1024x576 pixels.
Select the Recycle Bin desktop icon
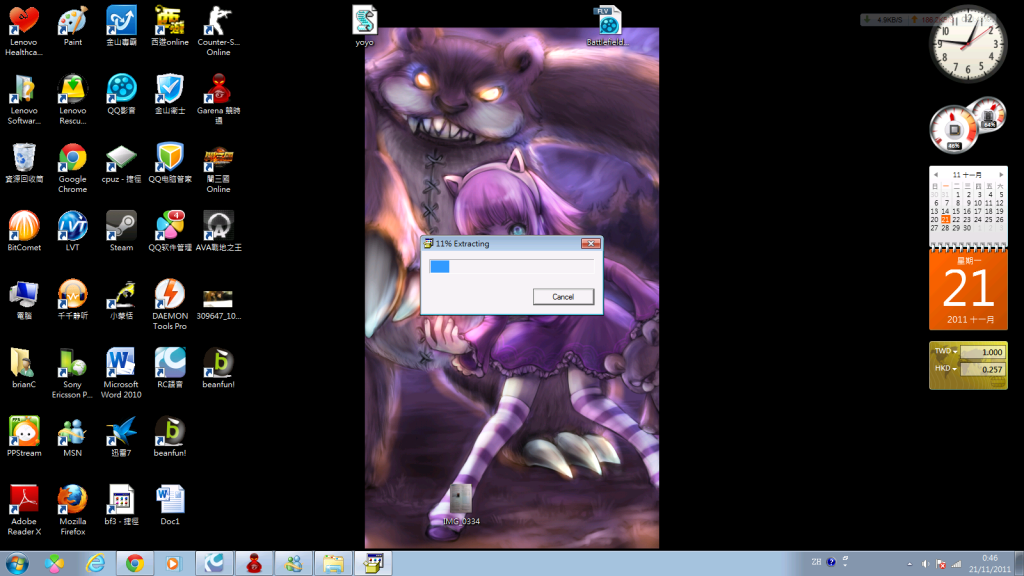pos(24,163)
